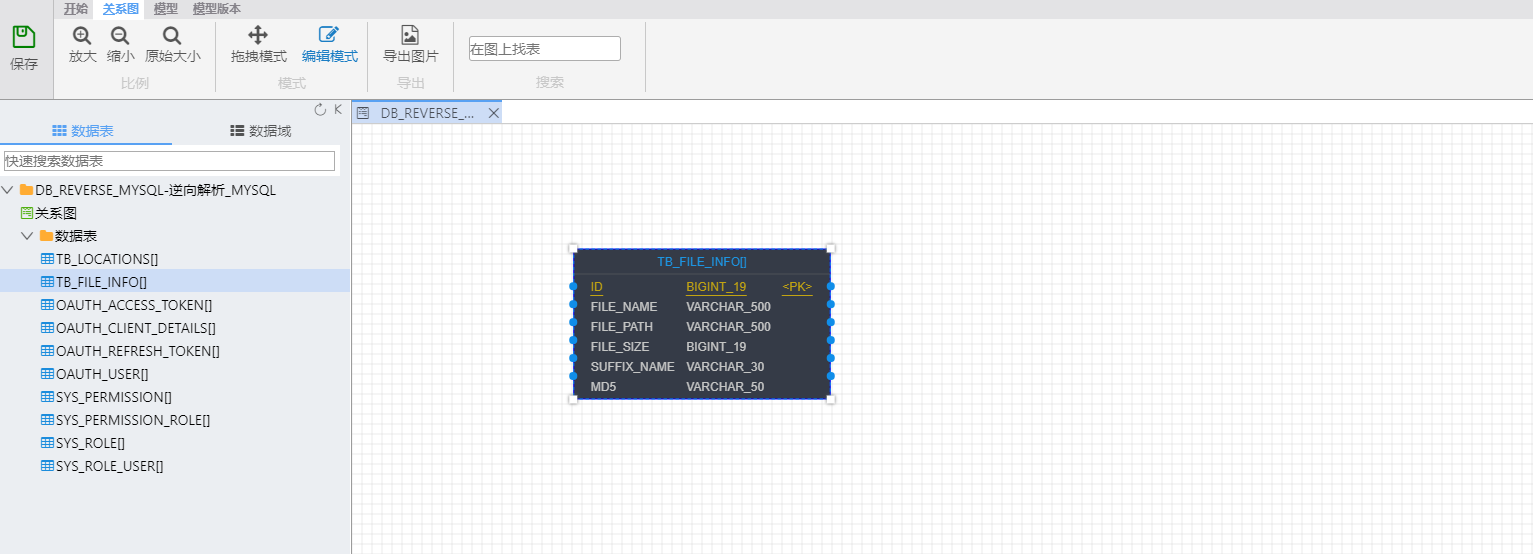Screen dimensions: 1533x554
Task: Collapse the DB_REVERSE_MYSQL root node arrow
Action: point(8,190)
